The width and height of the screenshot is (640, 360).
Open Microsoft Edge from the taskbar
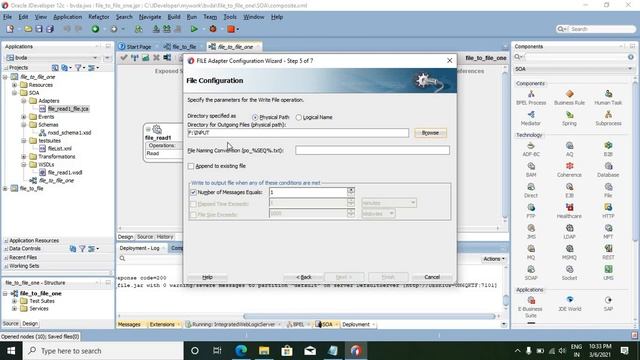click(241, 351)
